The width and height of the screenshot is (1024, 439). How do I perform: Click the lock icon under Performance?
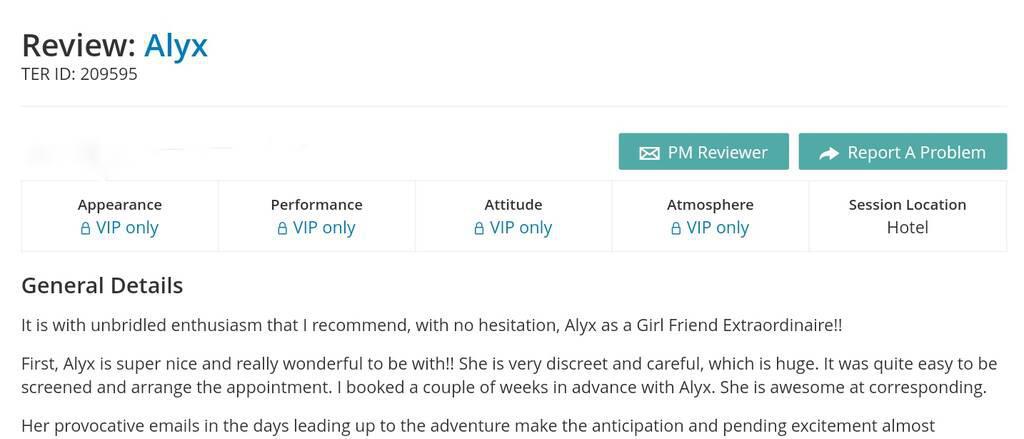pos(283,228)
